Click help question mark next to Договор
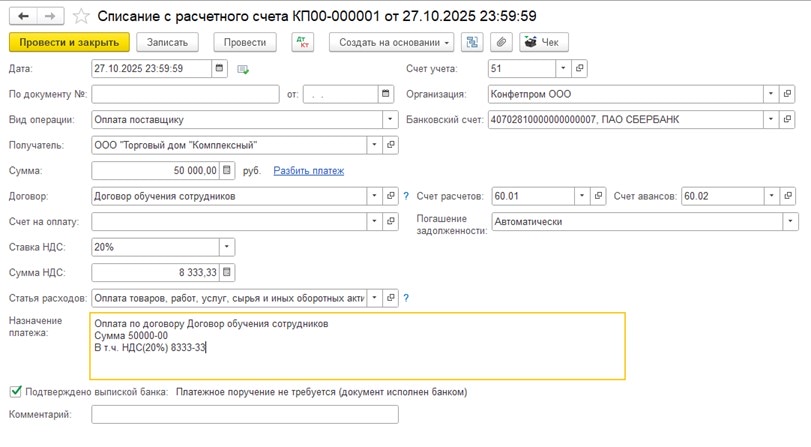Screen dimensions: 811x447 [406, 196]
